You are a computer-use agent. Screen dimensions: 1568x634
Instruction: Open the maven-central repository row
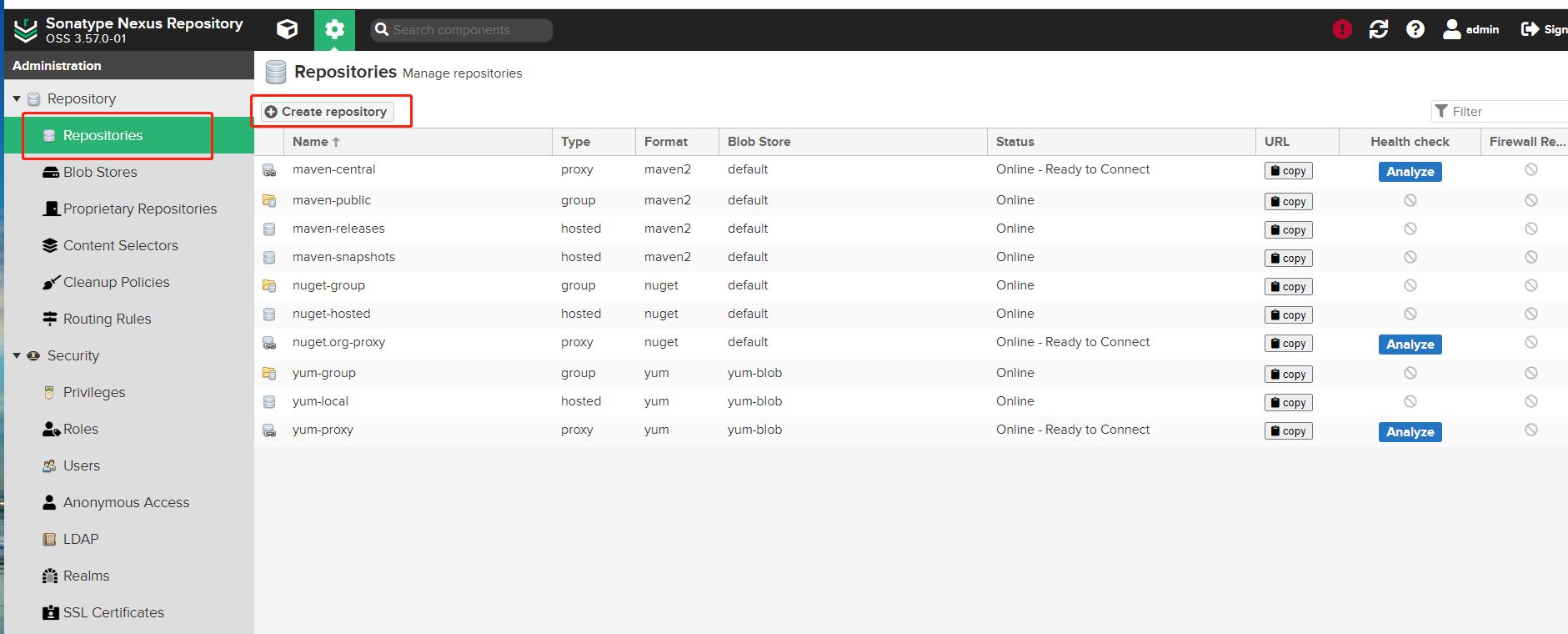911,171
